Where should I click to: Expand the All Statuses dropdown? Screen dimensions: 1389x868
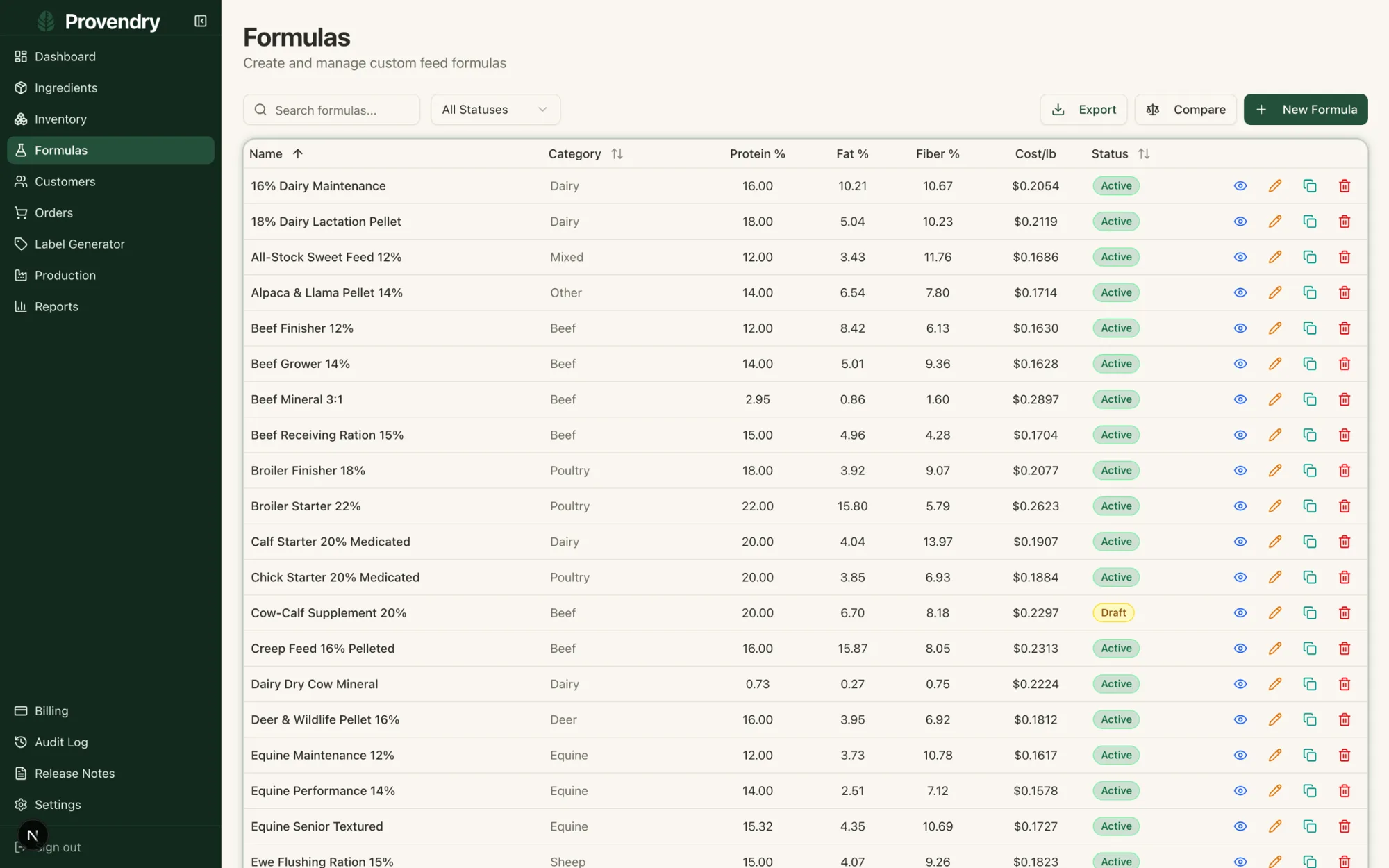tap(495, 110)
